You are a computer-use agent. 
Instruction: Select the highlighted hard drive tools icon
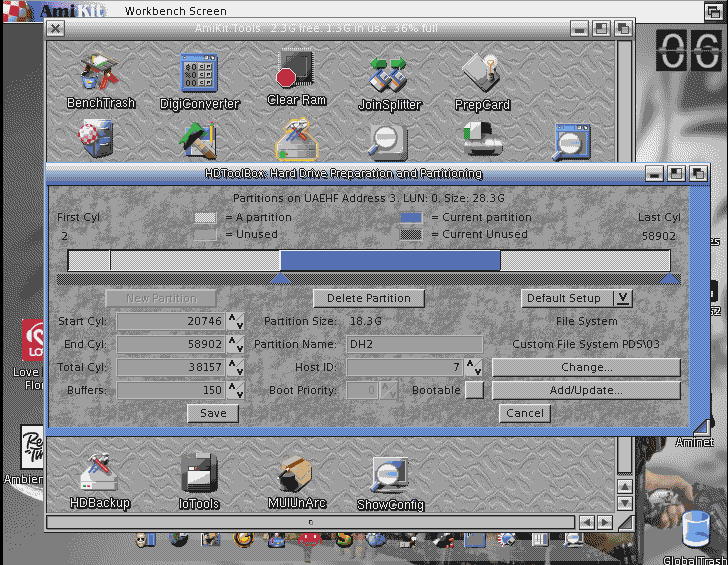point(296,139)
